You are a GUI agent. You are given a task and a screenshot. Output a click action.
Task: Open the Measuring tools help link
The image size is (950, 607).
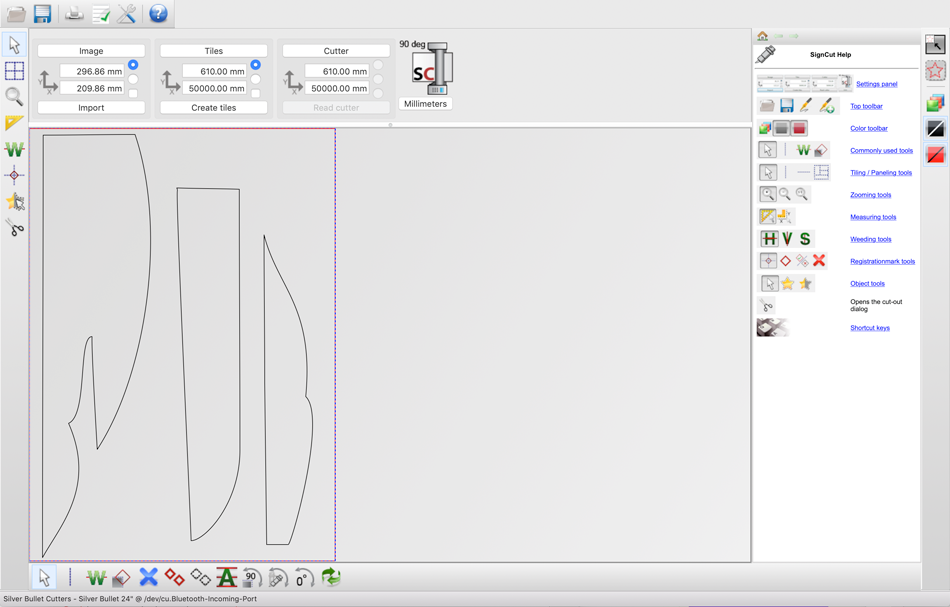click(x=873, y=217)
